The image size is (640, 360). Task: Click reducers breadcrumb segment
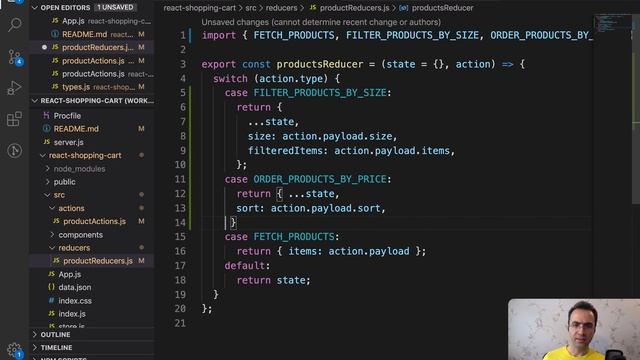tap(281, 8)
